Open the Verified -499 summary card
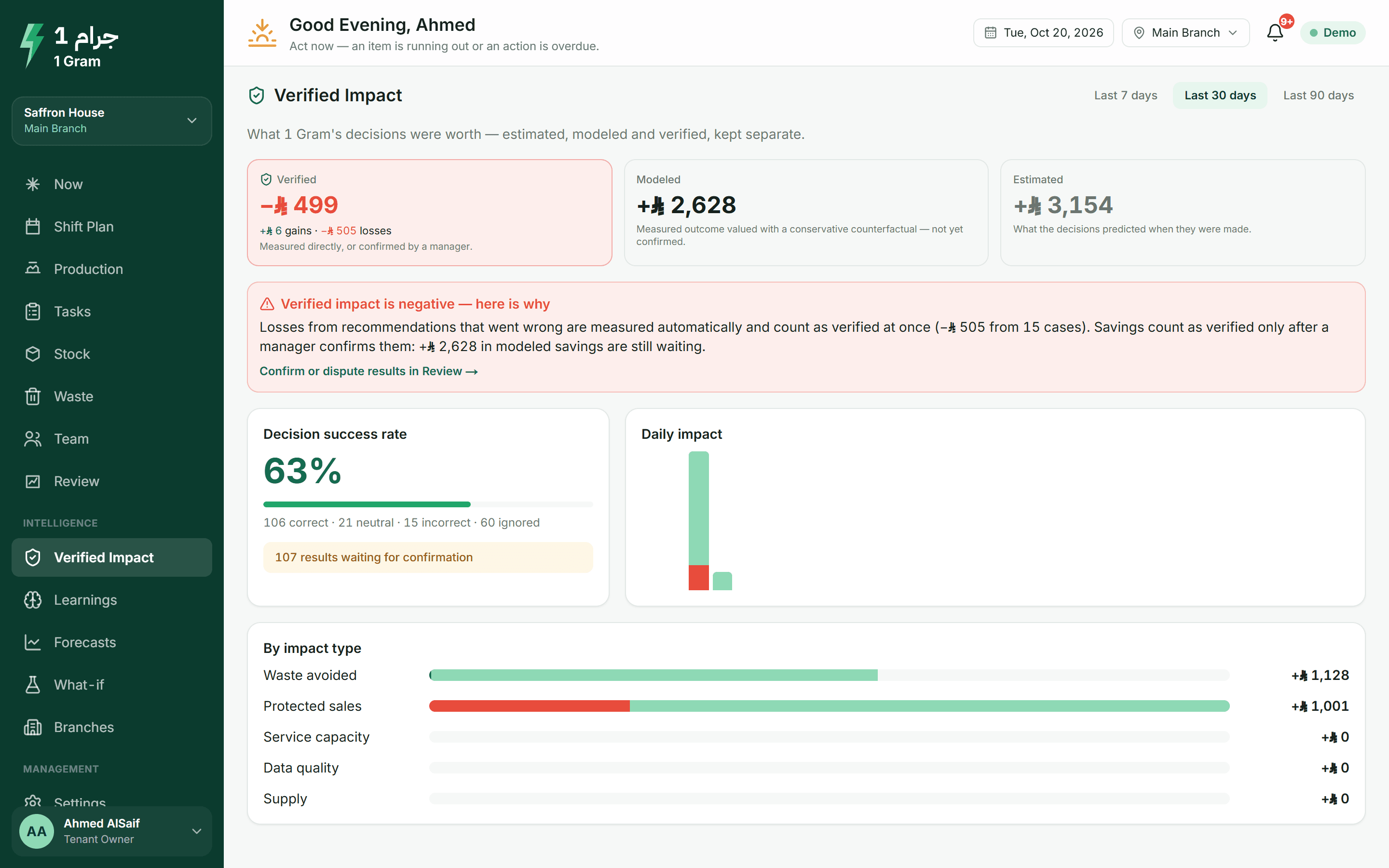The width and height of the screenshot is (1389, 868). (x=429, y=212)
